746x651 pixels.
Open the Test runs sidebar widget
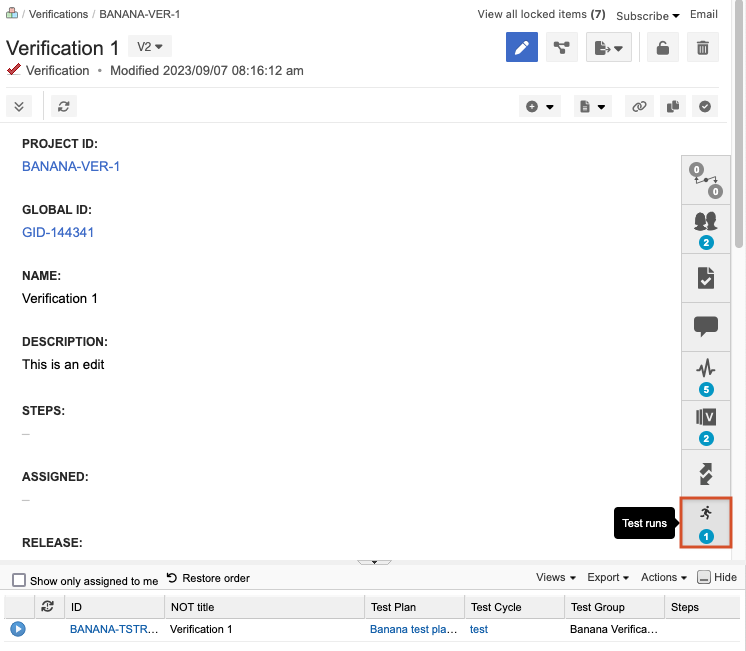tap(706, 521)
